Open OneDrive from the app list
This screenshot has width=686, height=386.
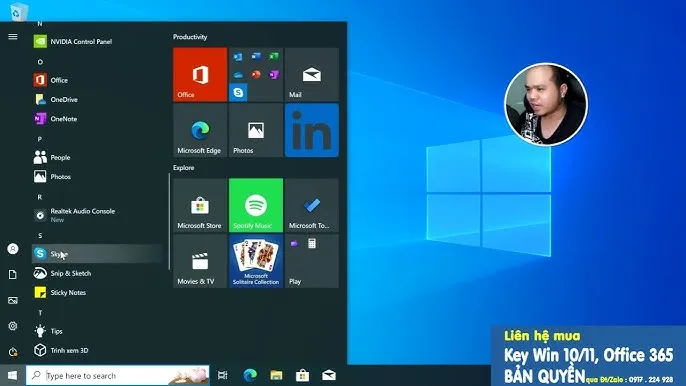pyautogui.click(x=97, y=99)
